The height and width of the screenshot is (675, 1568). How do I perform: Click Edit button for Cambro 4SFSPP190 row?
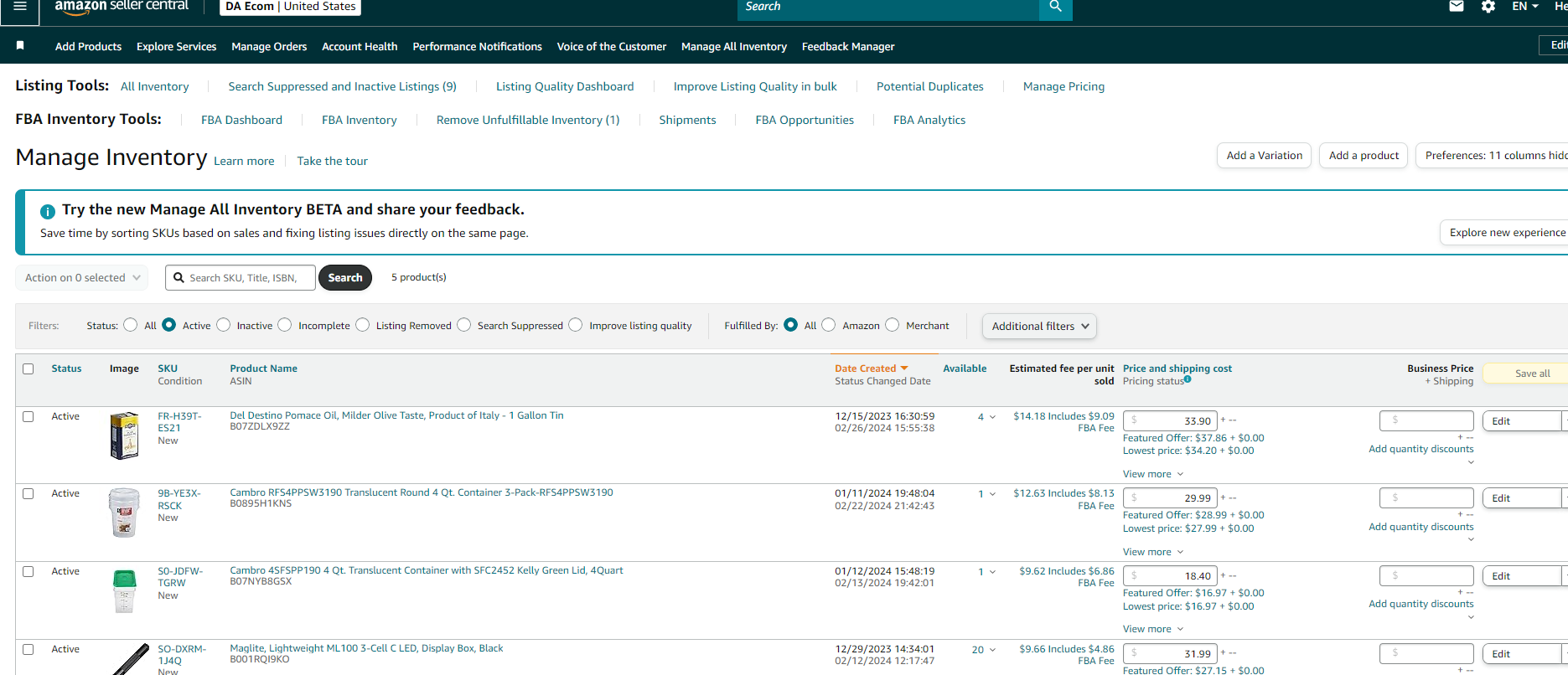[x=1522, y=576]
